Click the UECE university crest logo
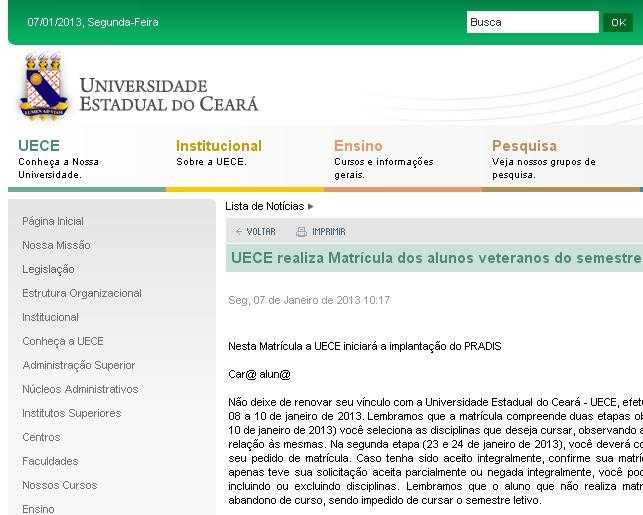This screenshot has width=643, height=515. (x=43, y=88)
